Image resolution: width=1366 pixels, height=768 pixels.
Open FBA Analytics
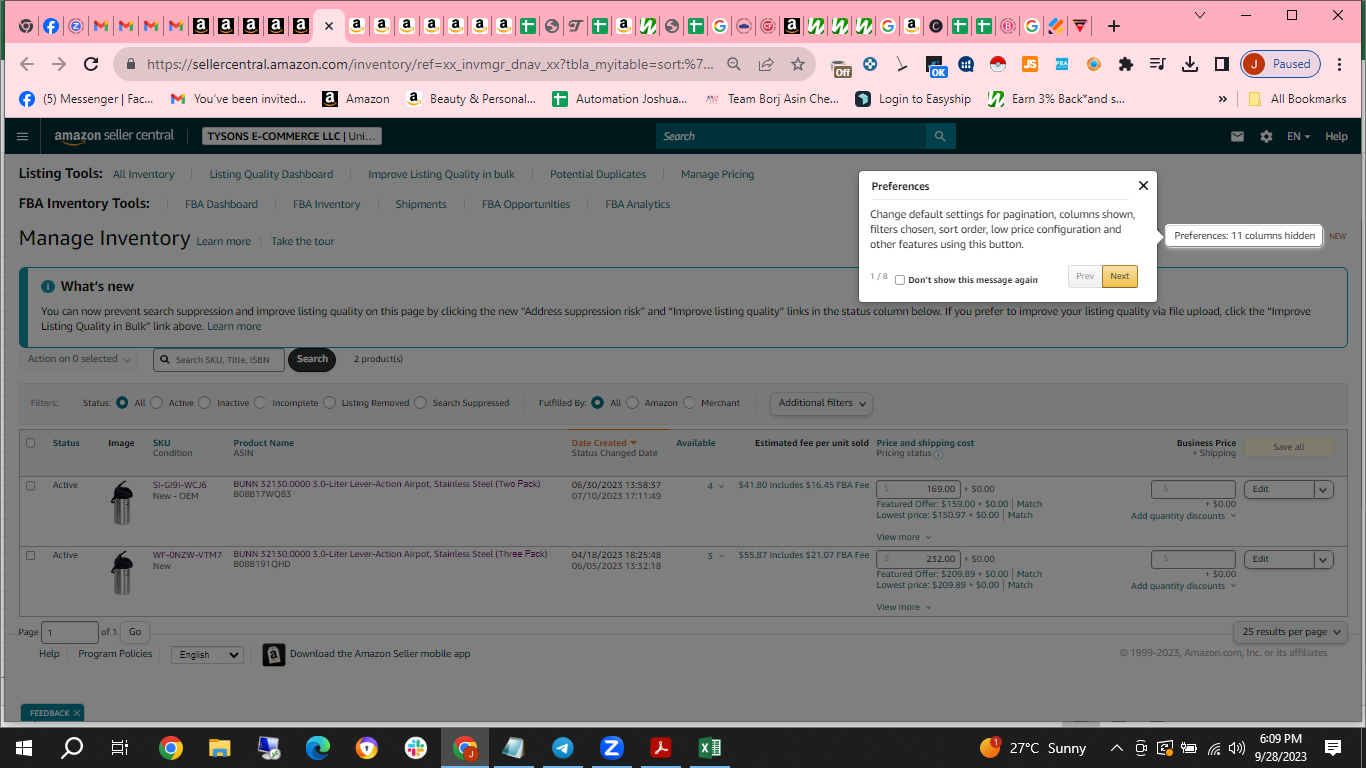coord(638,204)
